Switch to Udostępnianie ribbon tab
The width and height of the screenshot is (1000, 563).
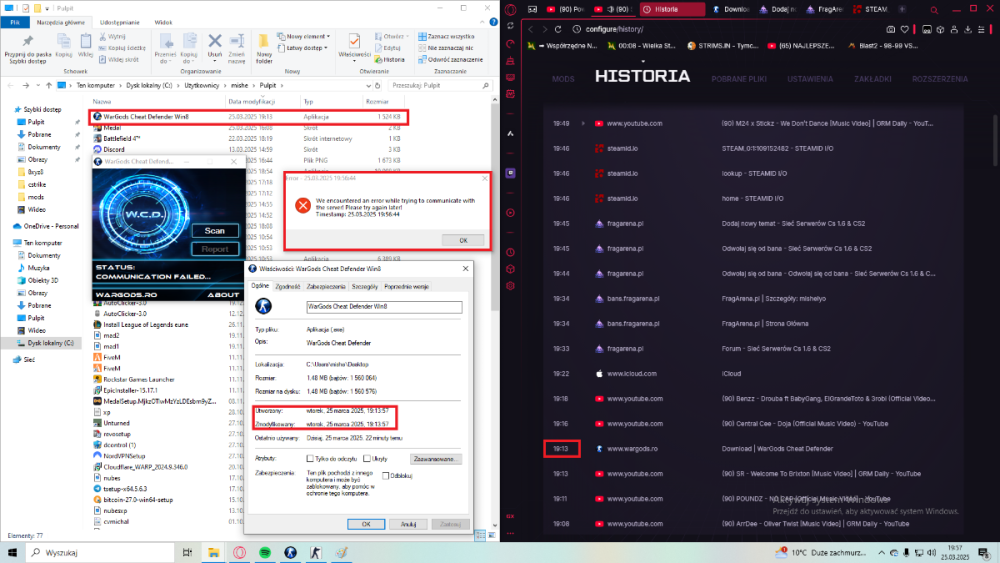[x=119, y=22]
